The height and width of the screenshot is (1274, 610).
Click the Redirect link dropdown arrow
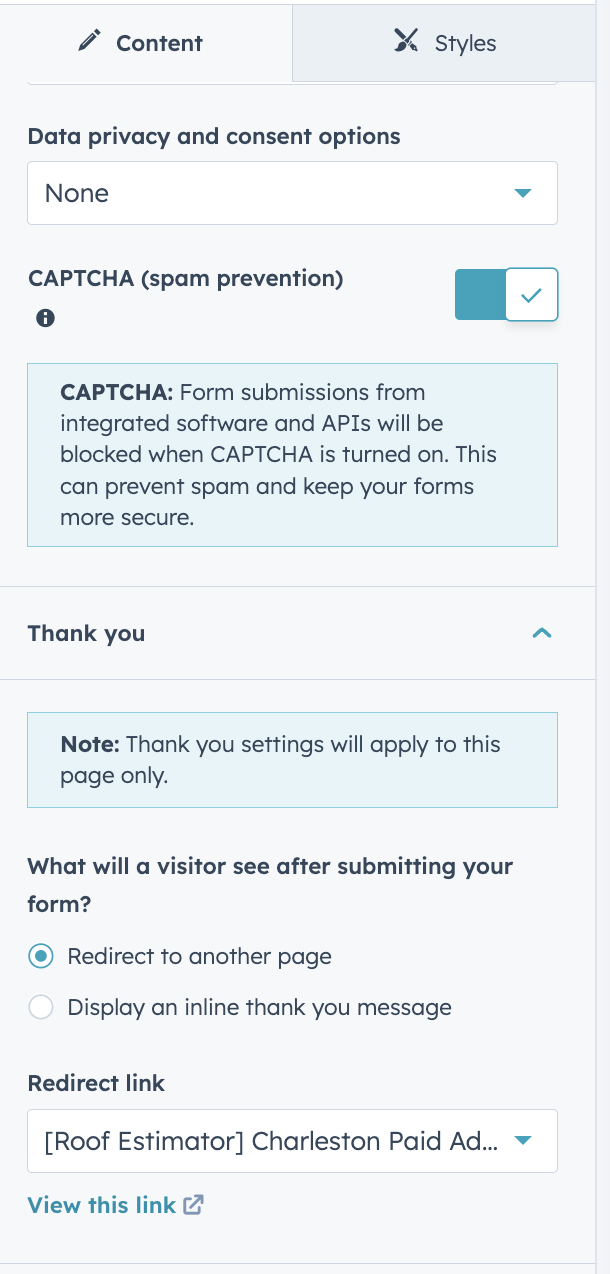522,1141
